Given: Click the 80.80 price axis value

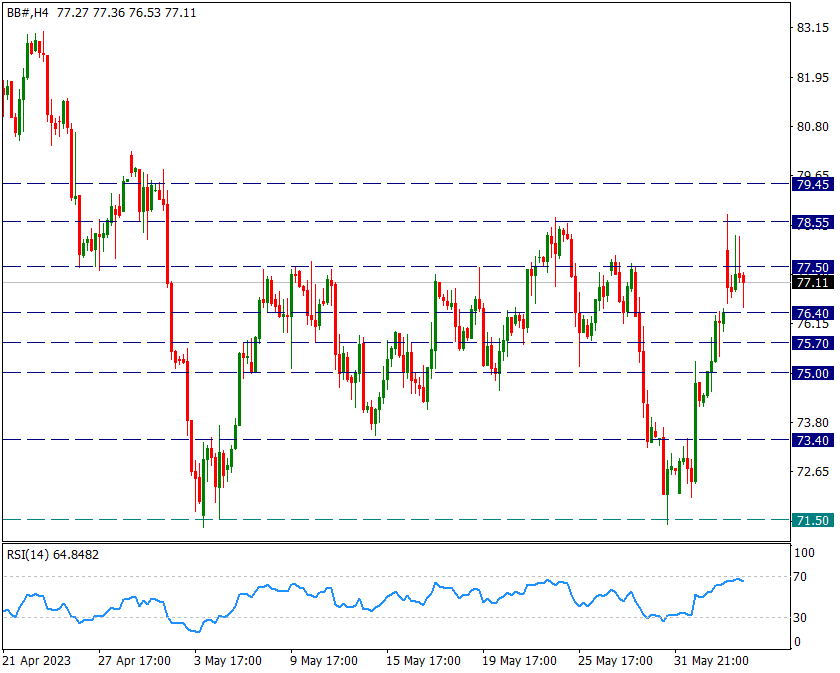Looking at the screenshot, I should coord(813,127).
